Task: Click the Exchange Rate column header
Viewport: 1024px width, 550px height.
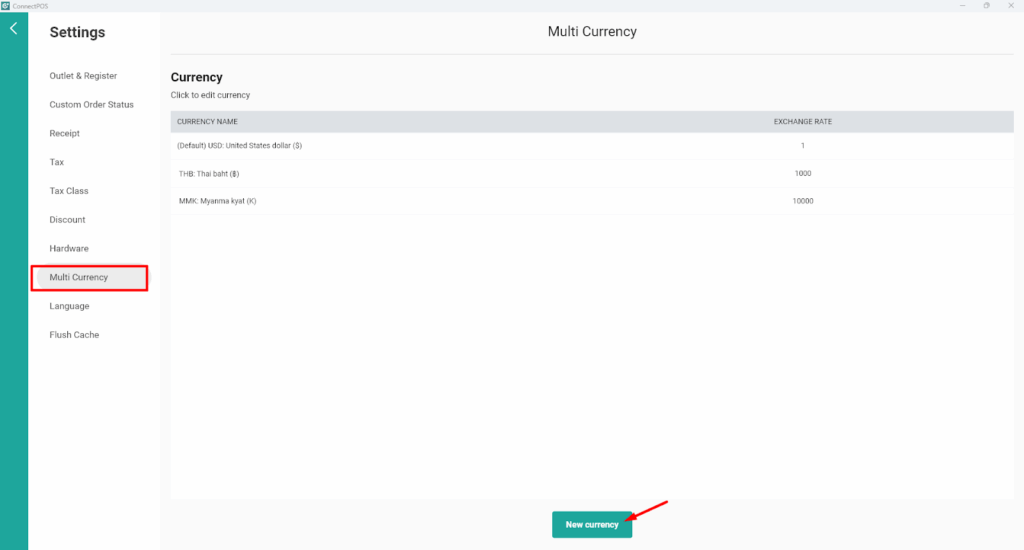Action: click(x=802, y=122)
